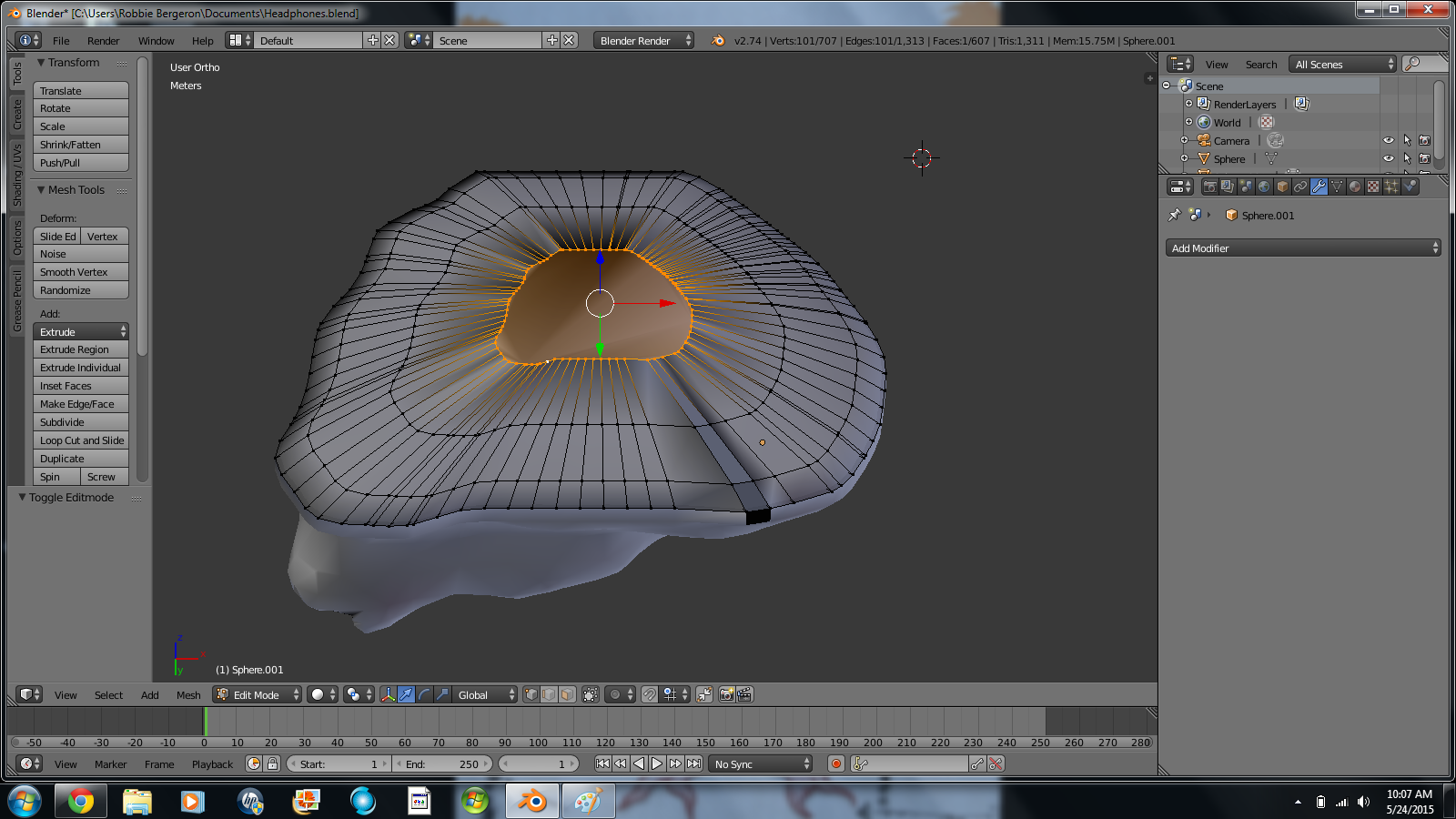Toggle Camera selectability arrow

click(x=1407, y=140)
